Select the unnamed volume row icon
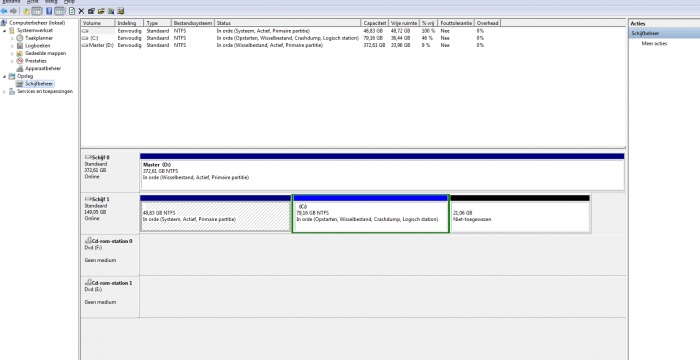Screen dimensions: 700x360 [x=86, y=31]
